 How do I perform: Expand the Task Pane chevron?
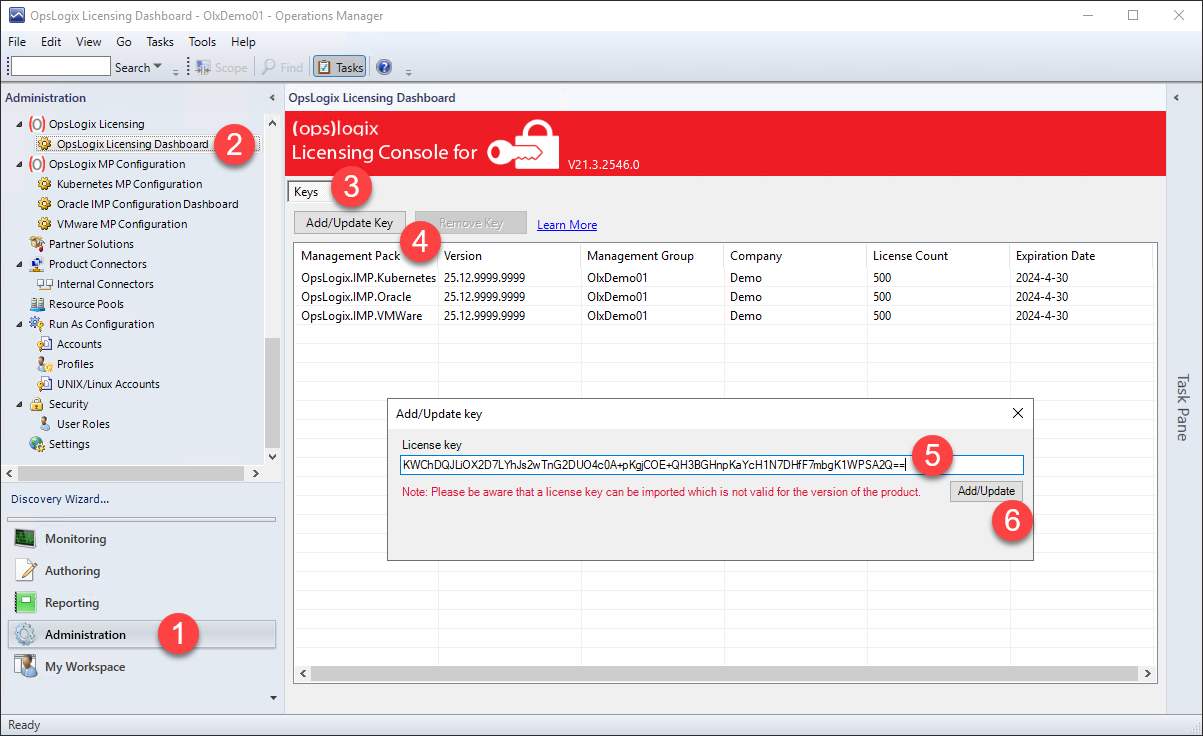tap(1177, 98)
